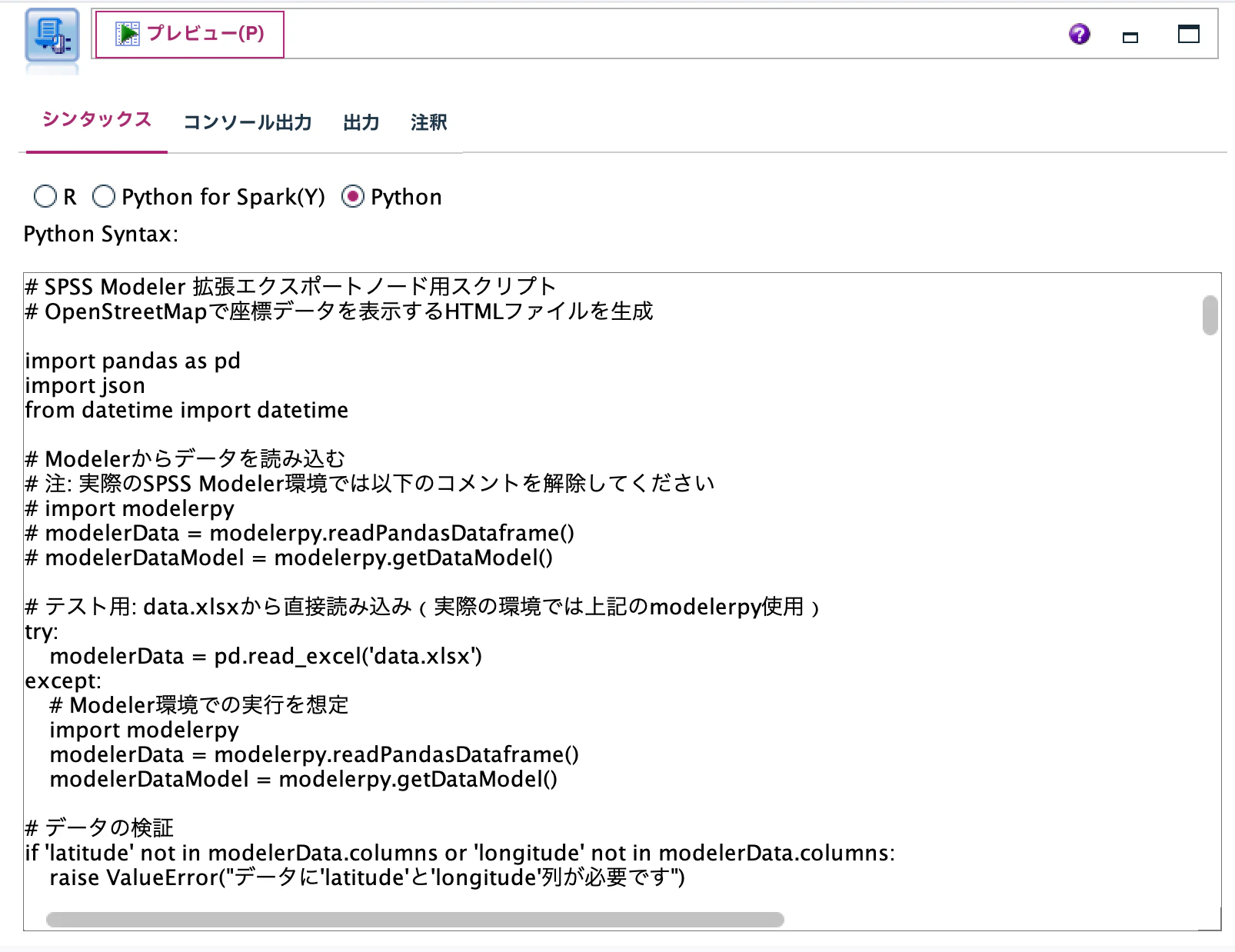The width and height of the screenshot is (1235, 952).
Task: Click the line with pd.read_excel('data.xlsx')
Action: click(x=266, y=656)
